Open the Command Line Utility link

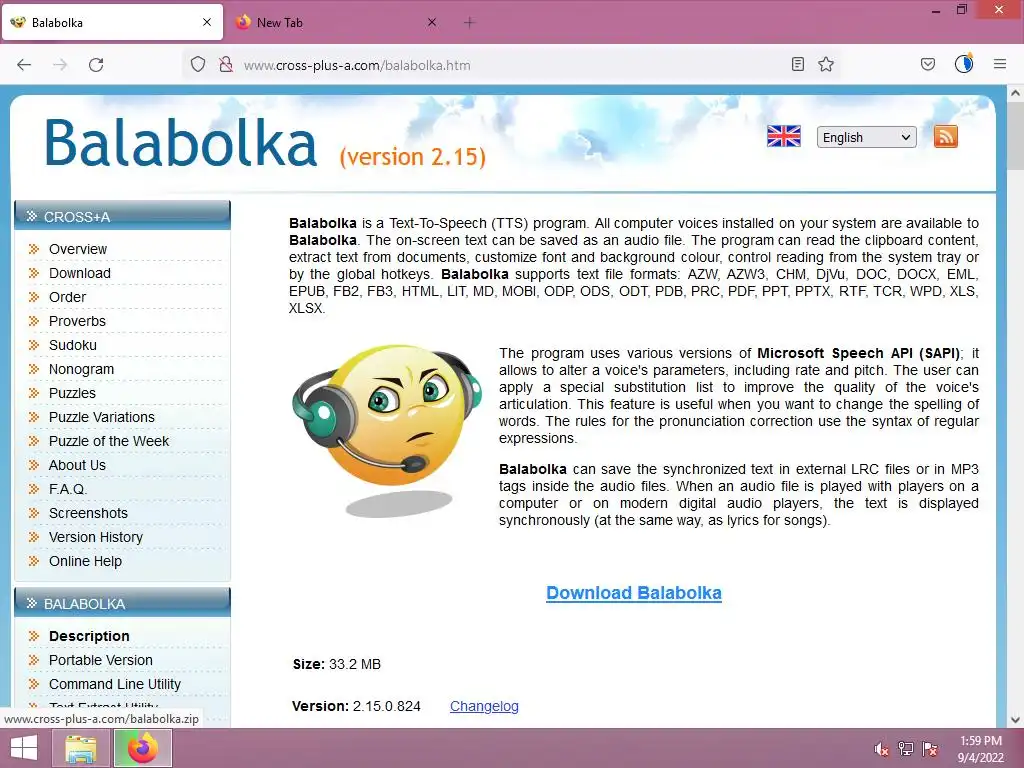[114, 684]
